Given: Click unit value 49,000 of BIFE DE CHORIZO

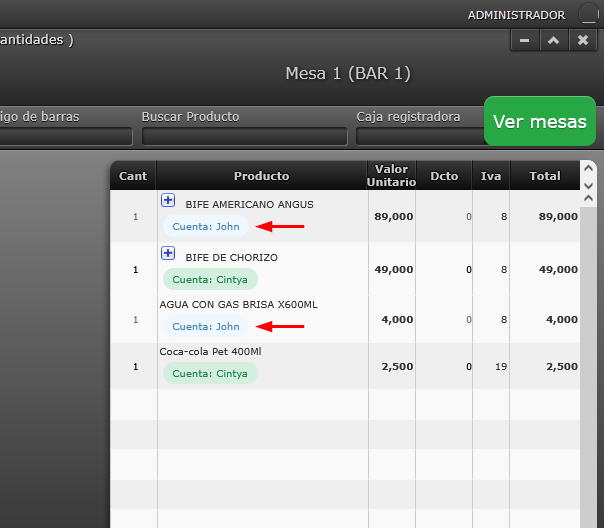Looking at the screenshot, I should point(394,270).
